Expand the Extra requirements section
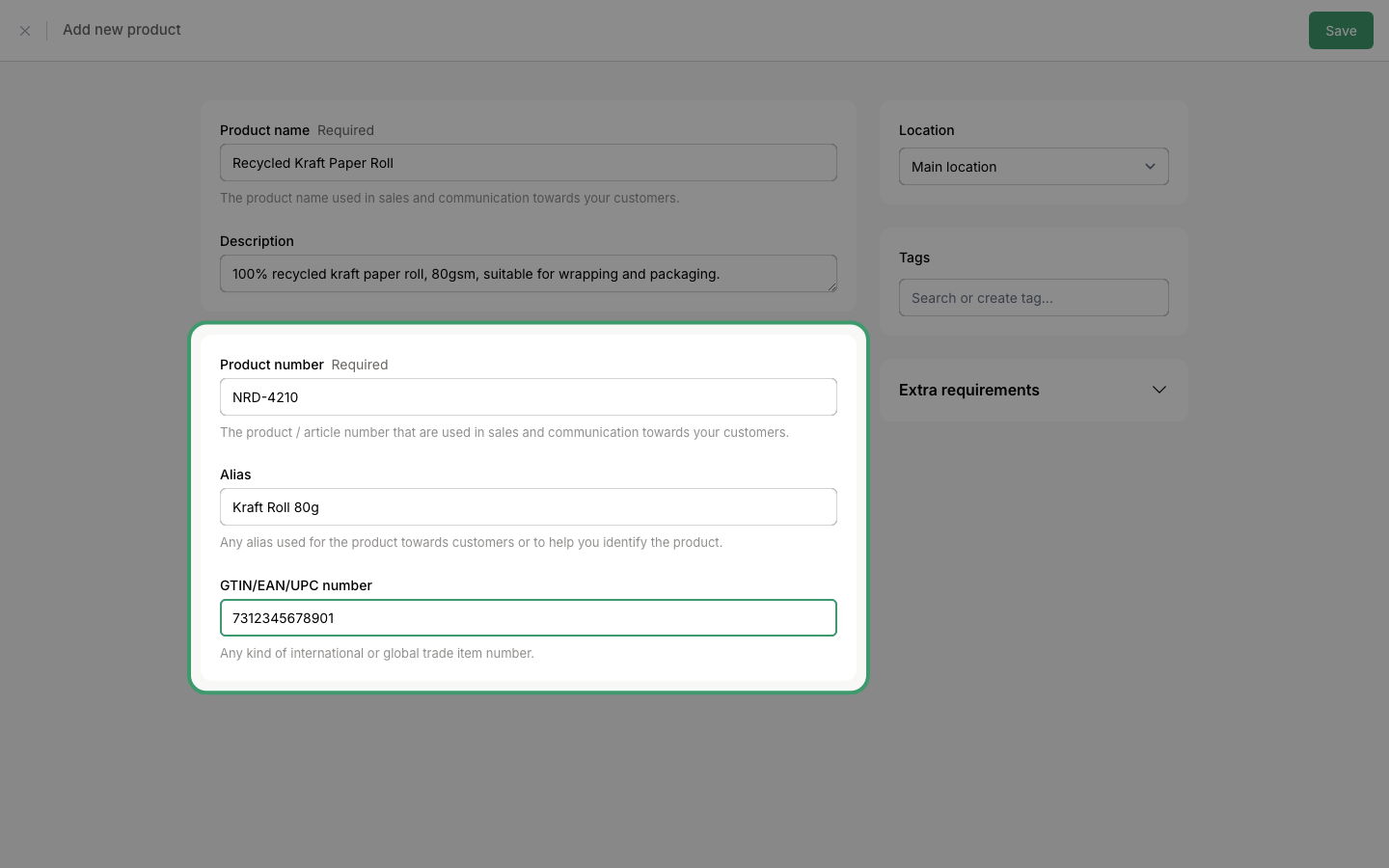 (x=1034, y=390)
